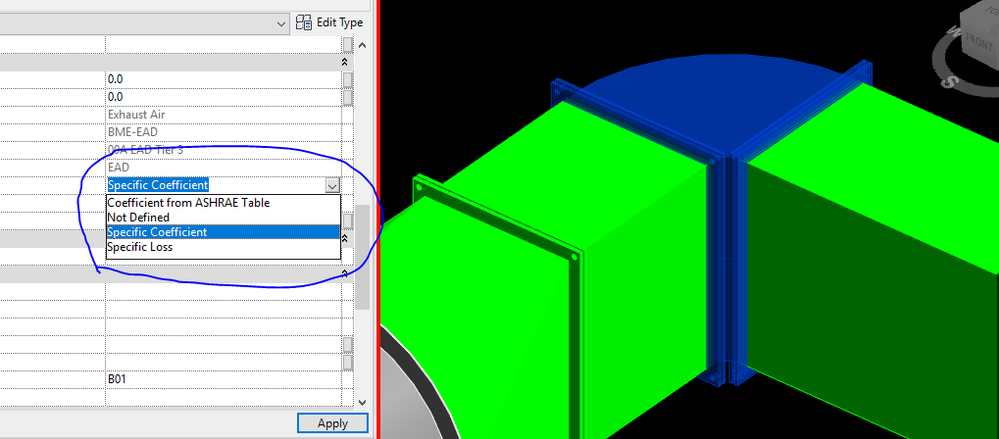This screenshot has height=439, width=999.
Task: Click the properties scrollbar up arrow
Action: [362, 45]
